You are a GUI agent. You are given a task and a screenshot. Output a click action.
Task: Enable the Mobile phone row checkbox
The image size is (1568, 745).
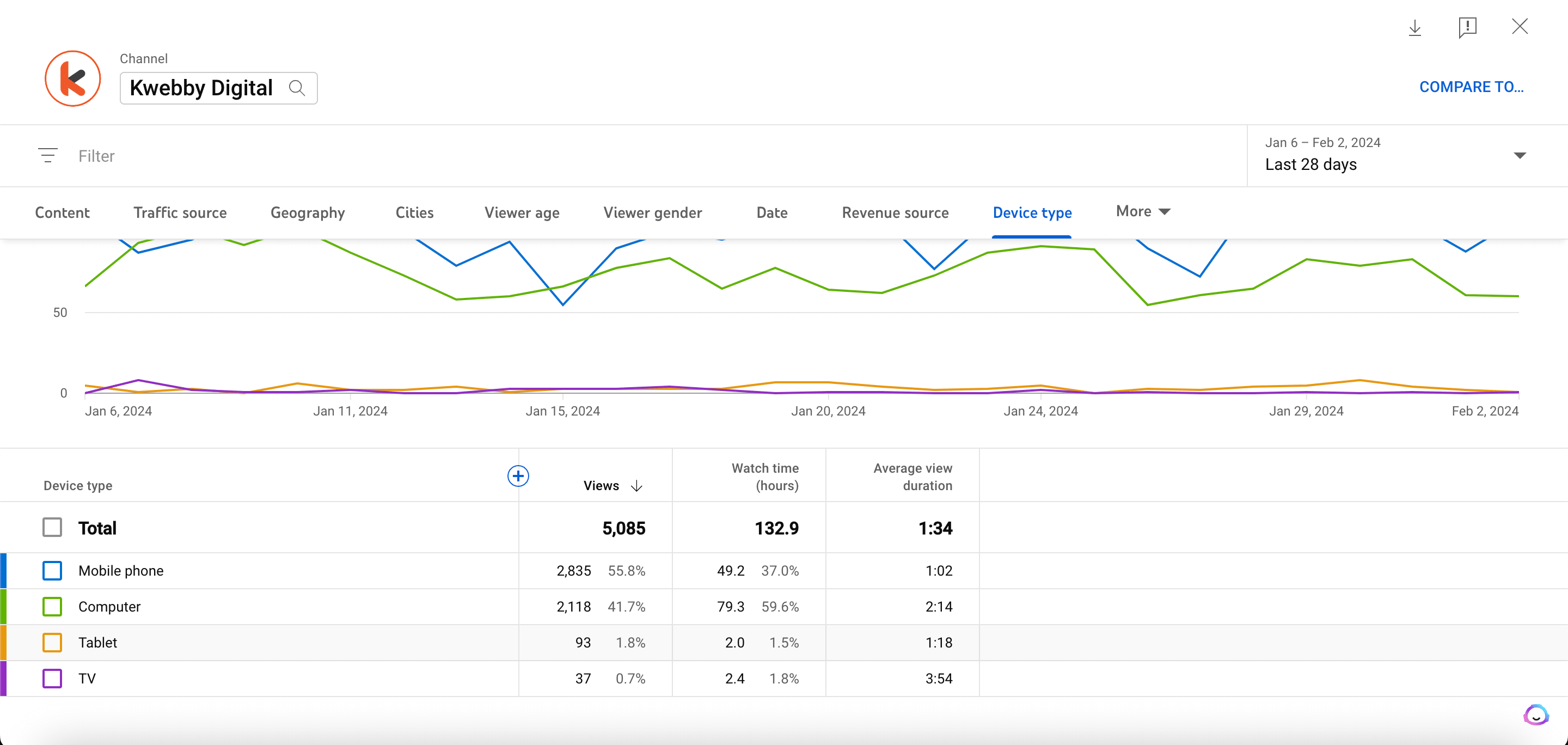click(x=51, y=570)
